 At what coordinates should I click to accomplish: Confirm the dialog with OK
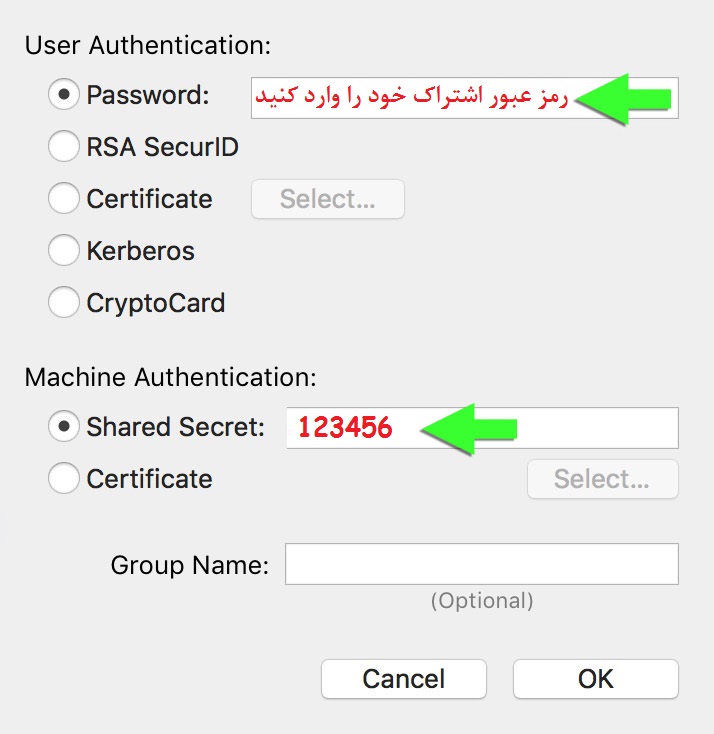(595, 679)
